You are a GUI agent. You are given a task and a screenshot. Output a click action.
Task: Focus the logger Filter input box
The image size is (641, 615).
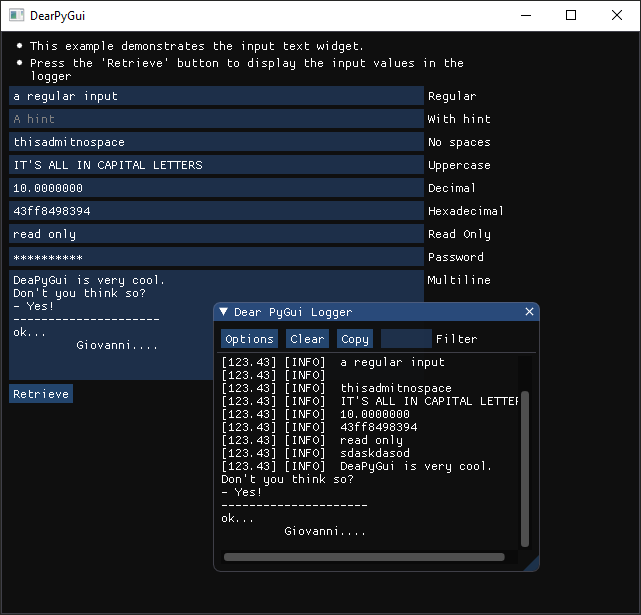tap(406, 339)
